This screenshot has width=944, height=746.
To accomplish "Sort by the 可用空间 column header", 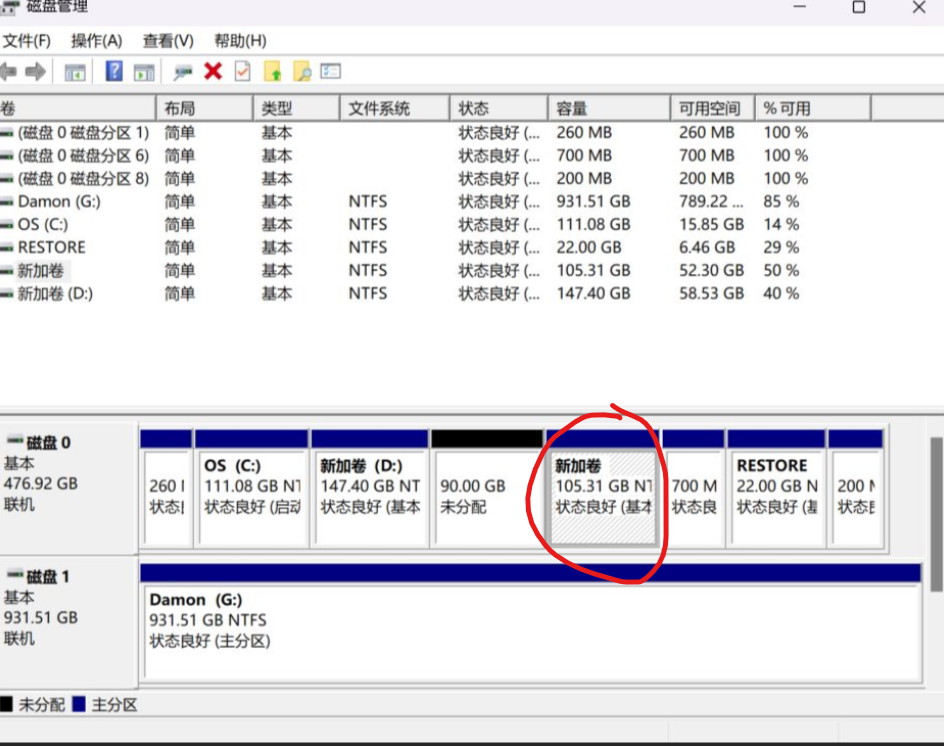I will [713, 108].
